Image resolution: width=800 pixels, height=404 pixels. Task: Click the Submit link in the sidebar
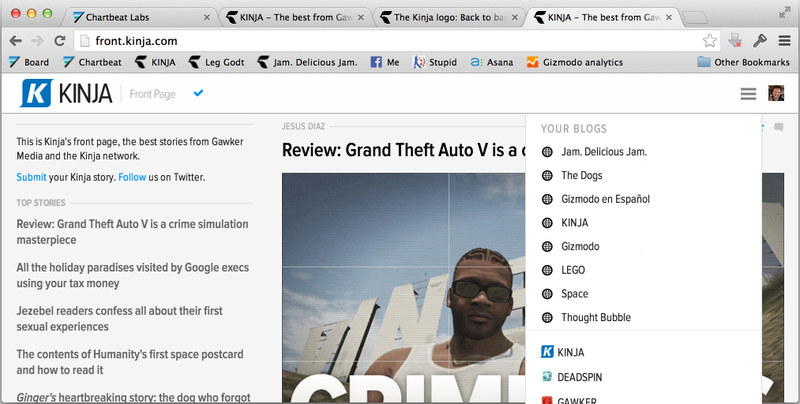[x=31, y=177]
